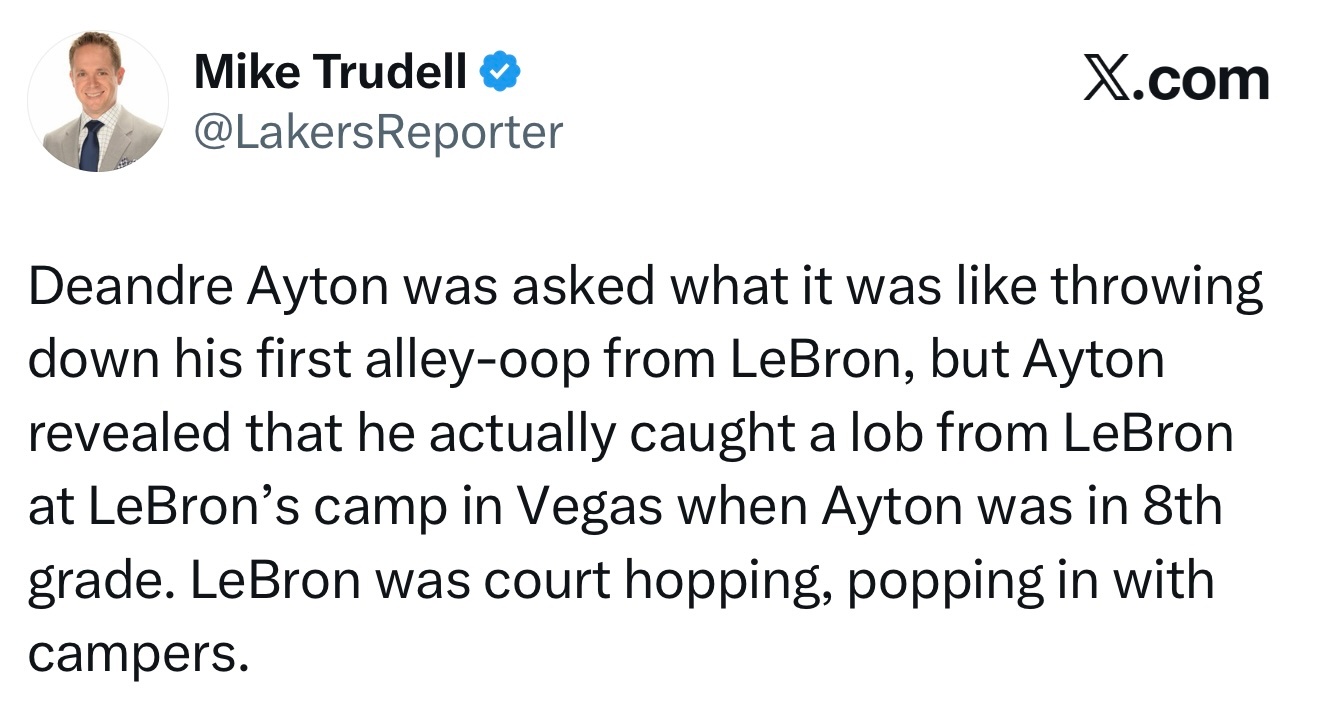Click the final word "campers."

tap(137, 653)
